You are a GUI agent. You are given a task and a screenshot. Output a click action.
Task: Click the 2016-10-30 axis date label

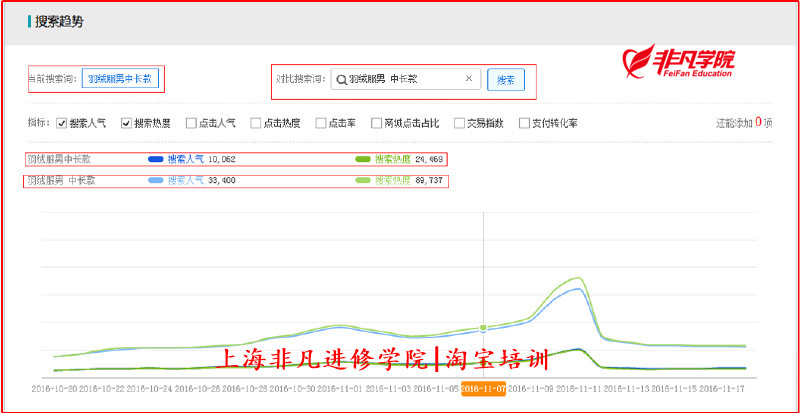tap(292, 388)
